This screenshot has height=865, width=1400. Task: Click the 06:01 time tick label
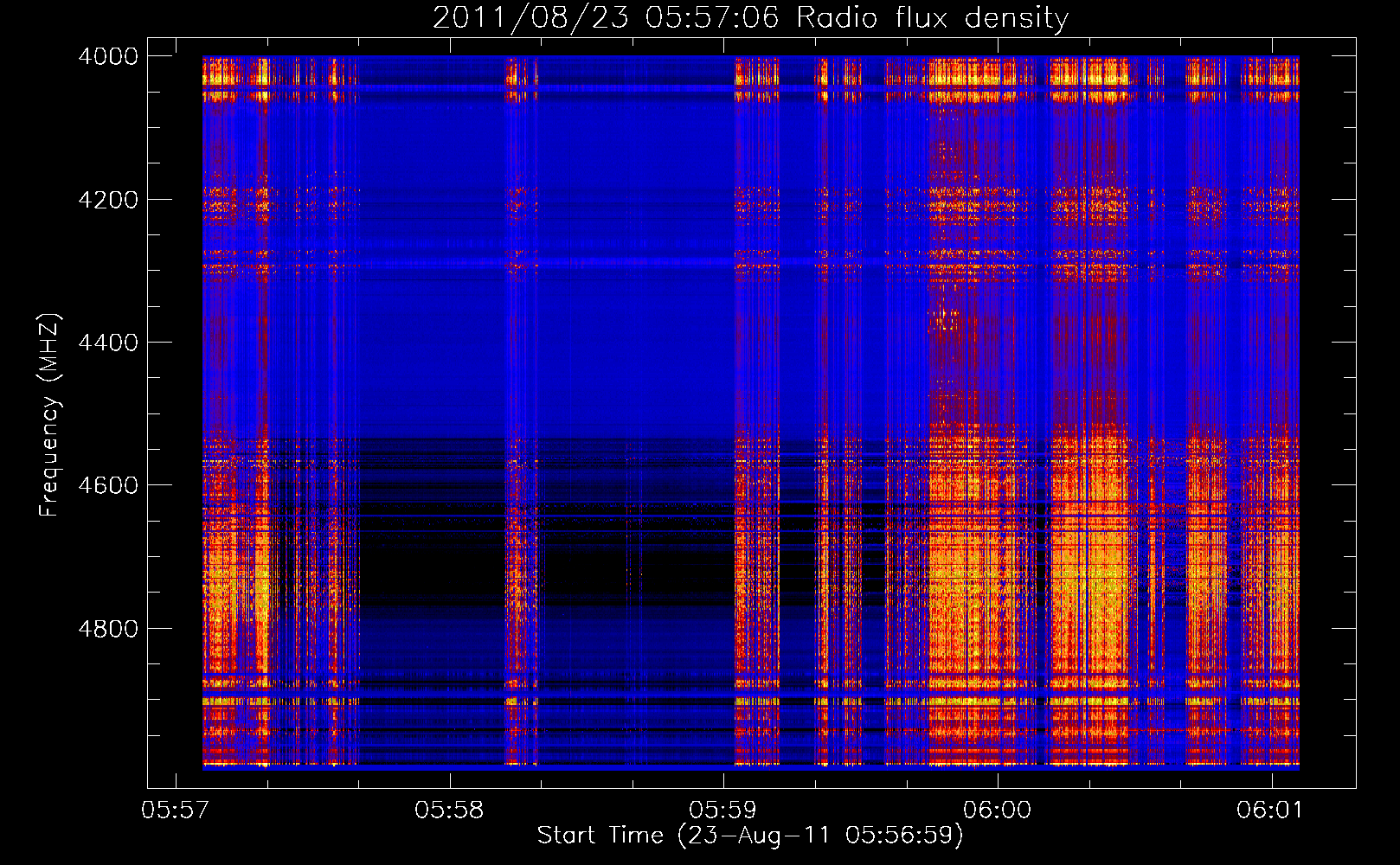pyautogui.click(x=1271, y=811)
